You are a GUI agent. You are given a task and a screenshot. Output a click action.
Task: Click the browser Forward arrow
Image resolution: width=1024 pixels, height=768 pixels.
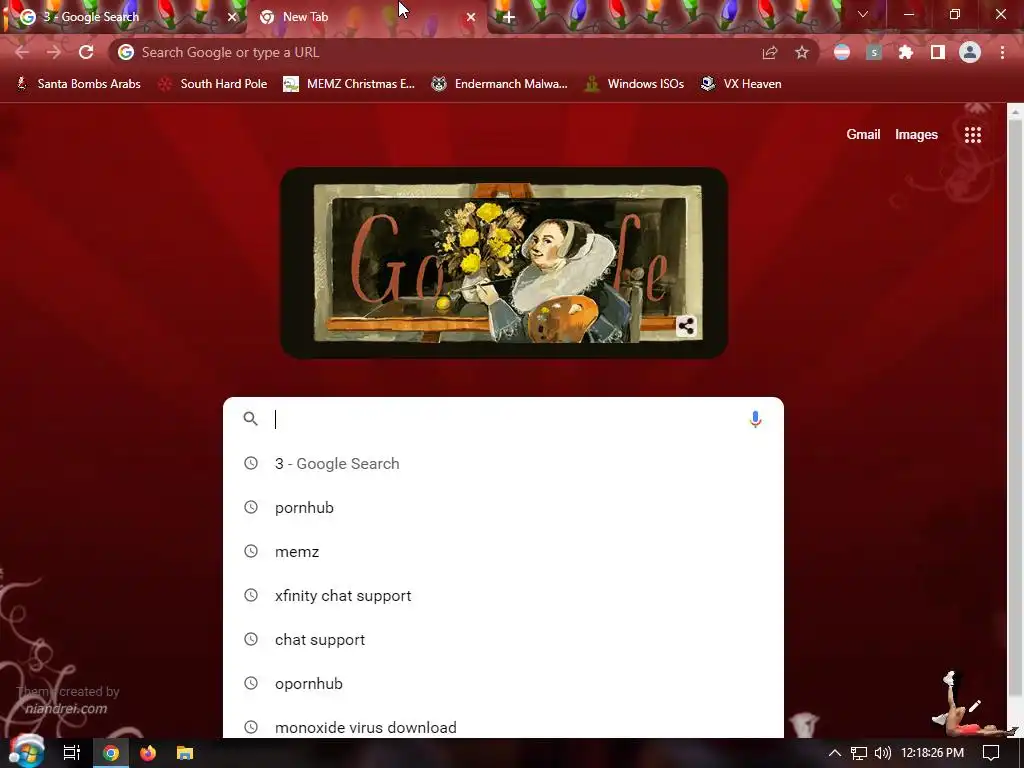[54, 52]
